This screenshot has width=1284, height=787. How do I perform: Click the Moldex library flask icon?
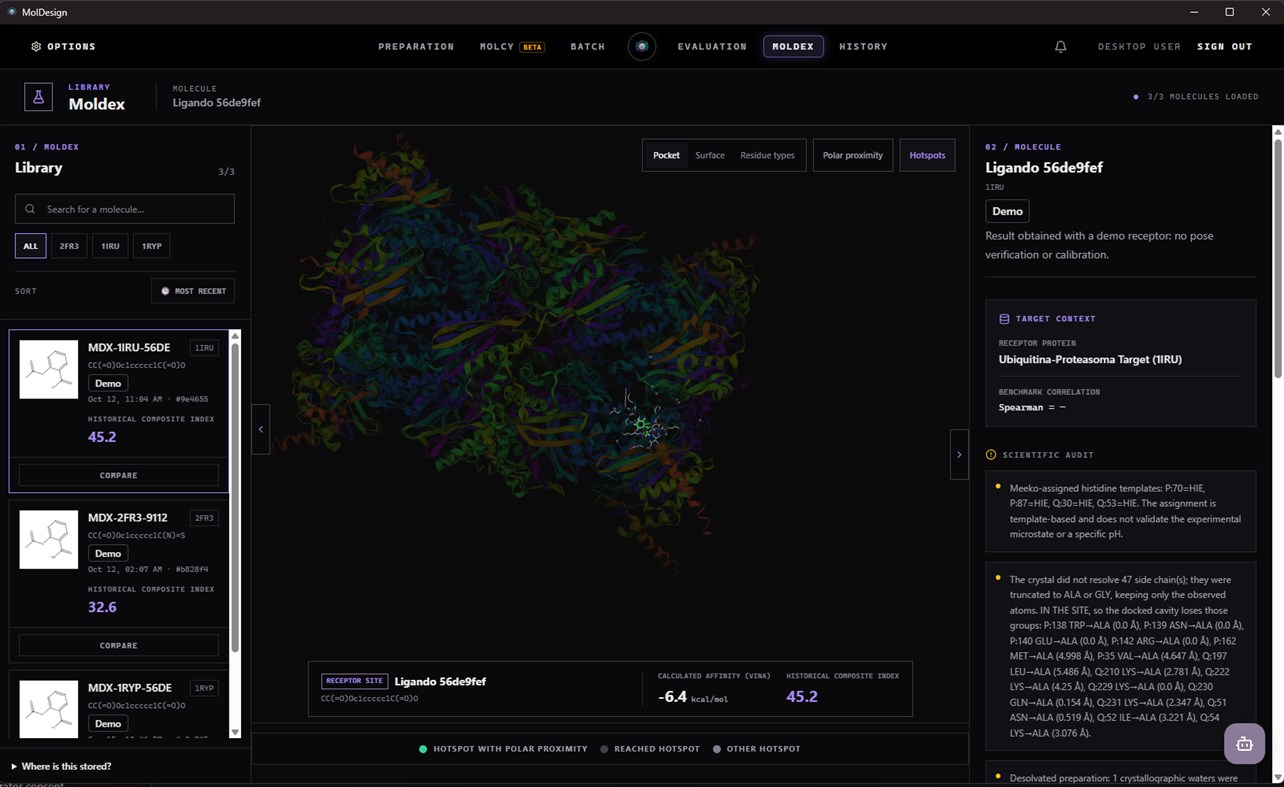pyautogui.click(x=38, y=97)
